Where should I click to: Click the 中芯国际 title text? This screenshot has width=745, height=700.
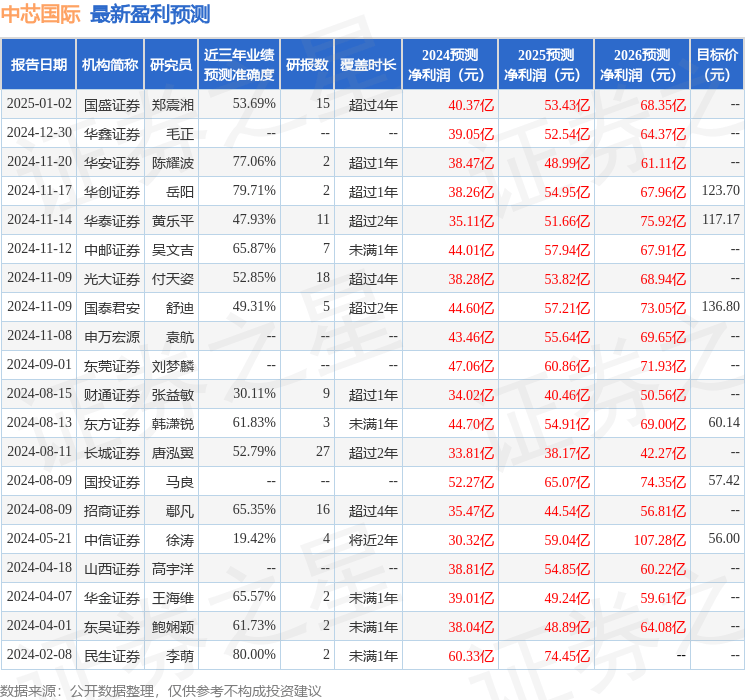click(41, 14)
